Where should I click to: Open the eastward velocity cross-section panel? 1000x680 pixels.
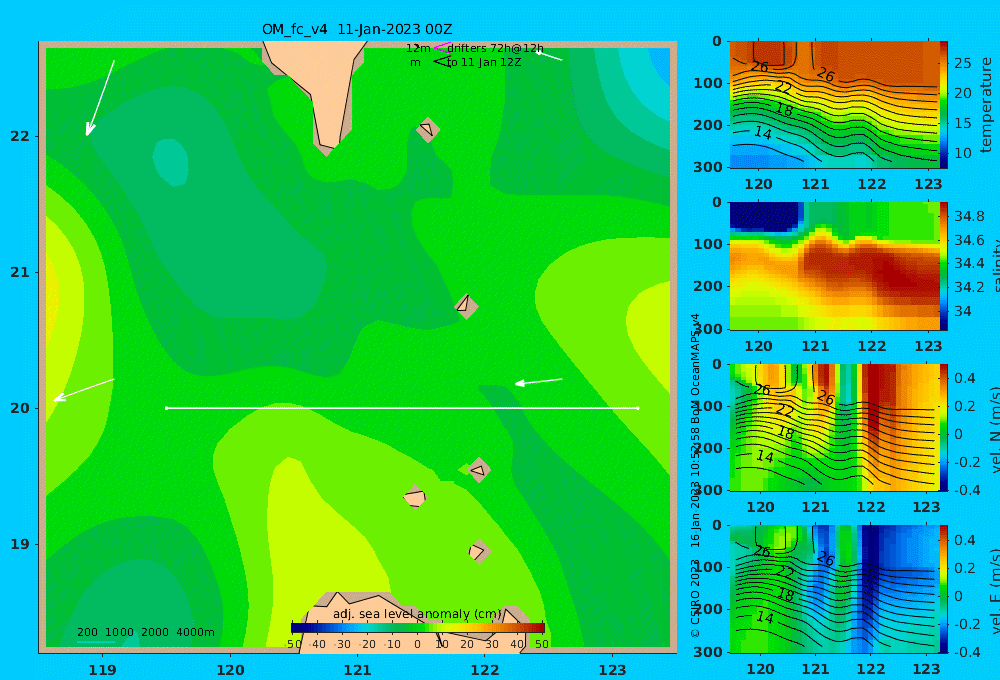click(834, 589)
